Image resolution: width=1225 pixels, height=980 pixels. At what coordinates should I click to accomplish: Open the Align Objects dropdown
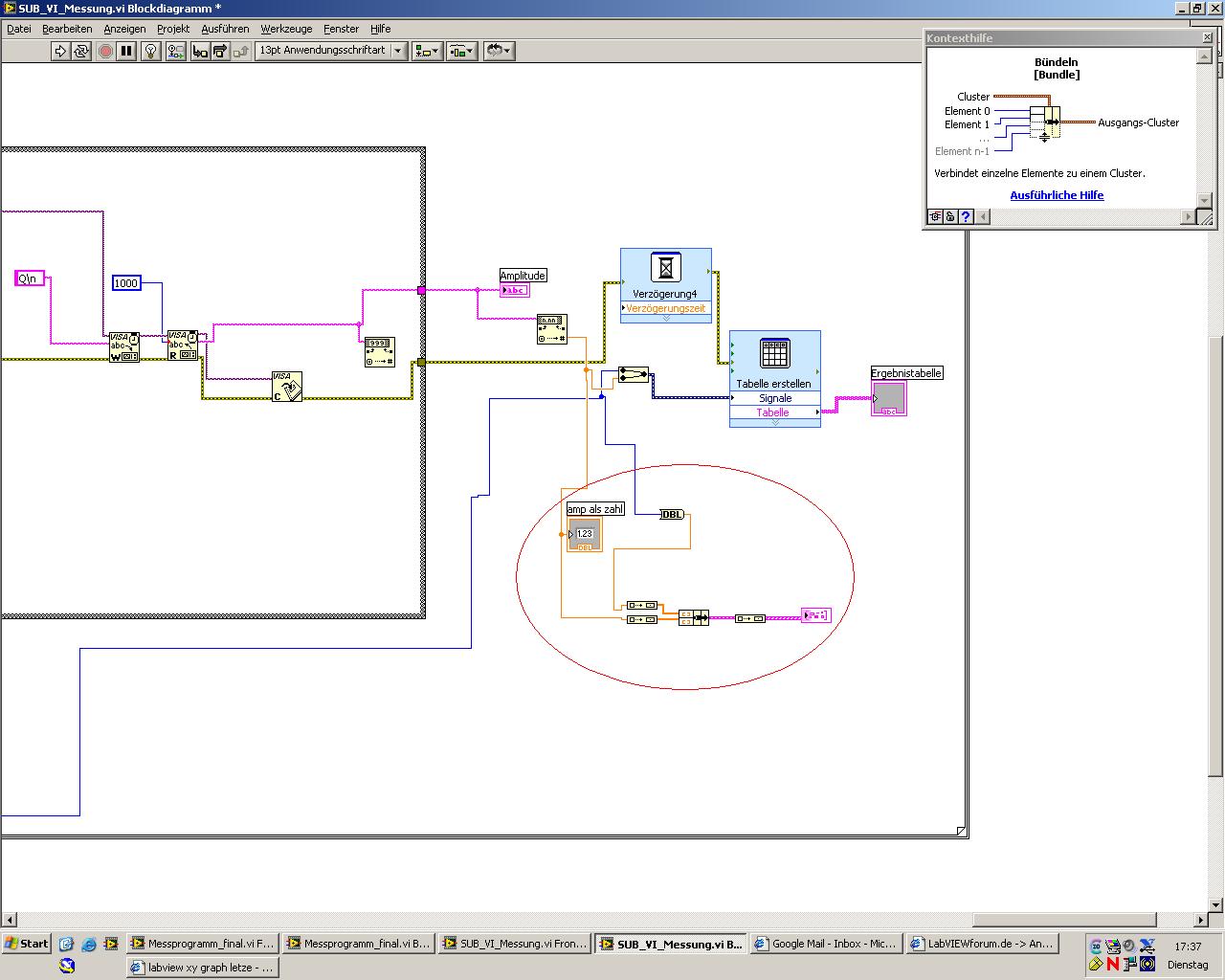(x=427, y=51)
